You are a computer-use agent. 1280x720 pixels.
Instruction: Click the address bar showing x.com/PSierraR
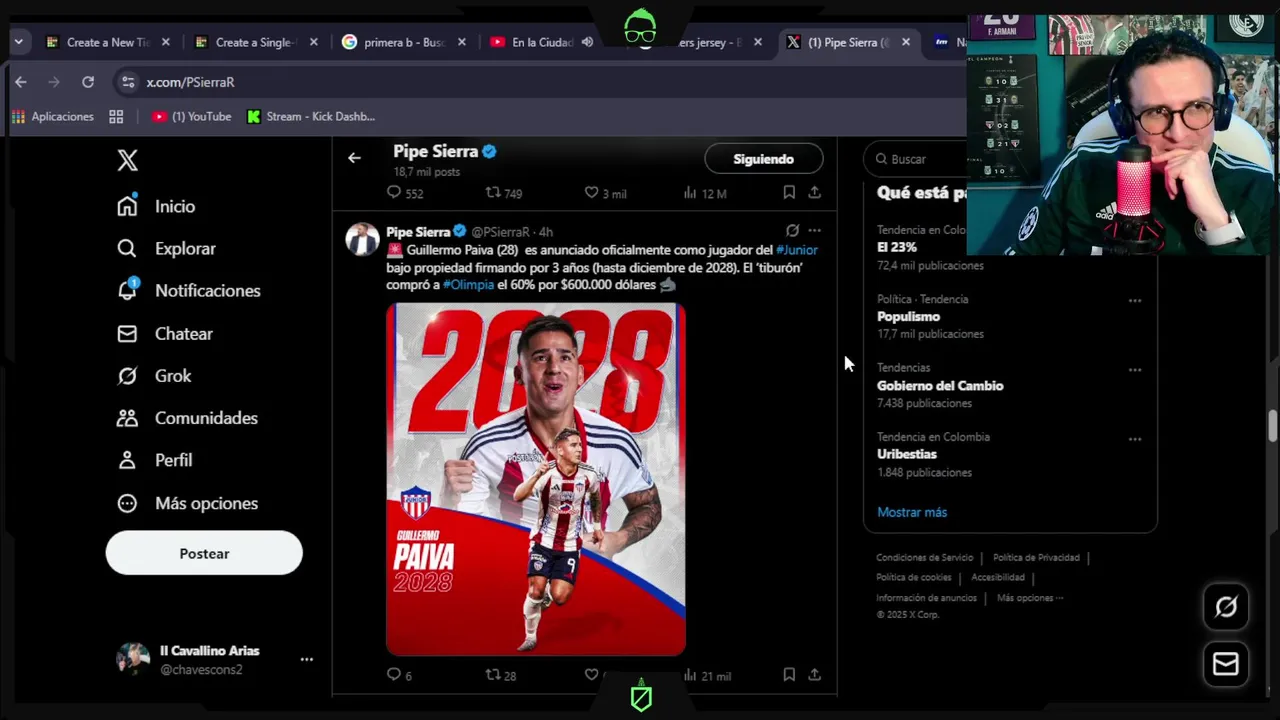coord(540,82)
